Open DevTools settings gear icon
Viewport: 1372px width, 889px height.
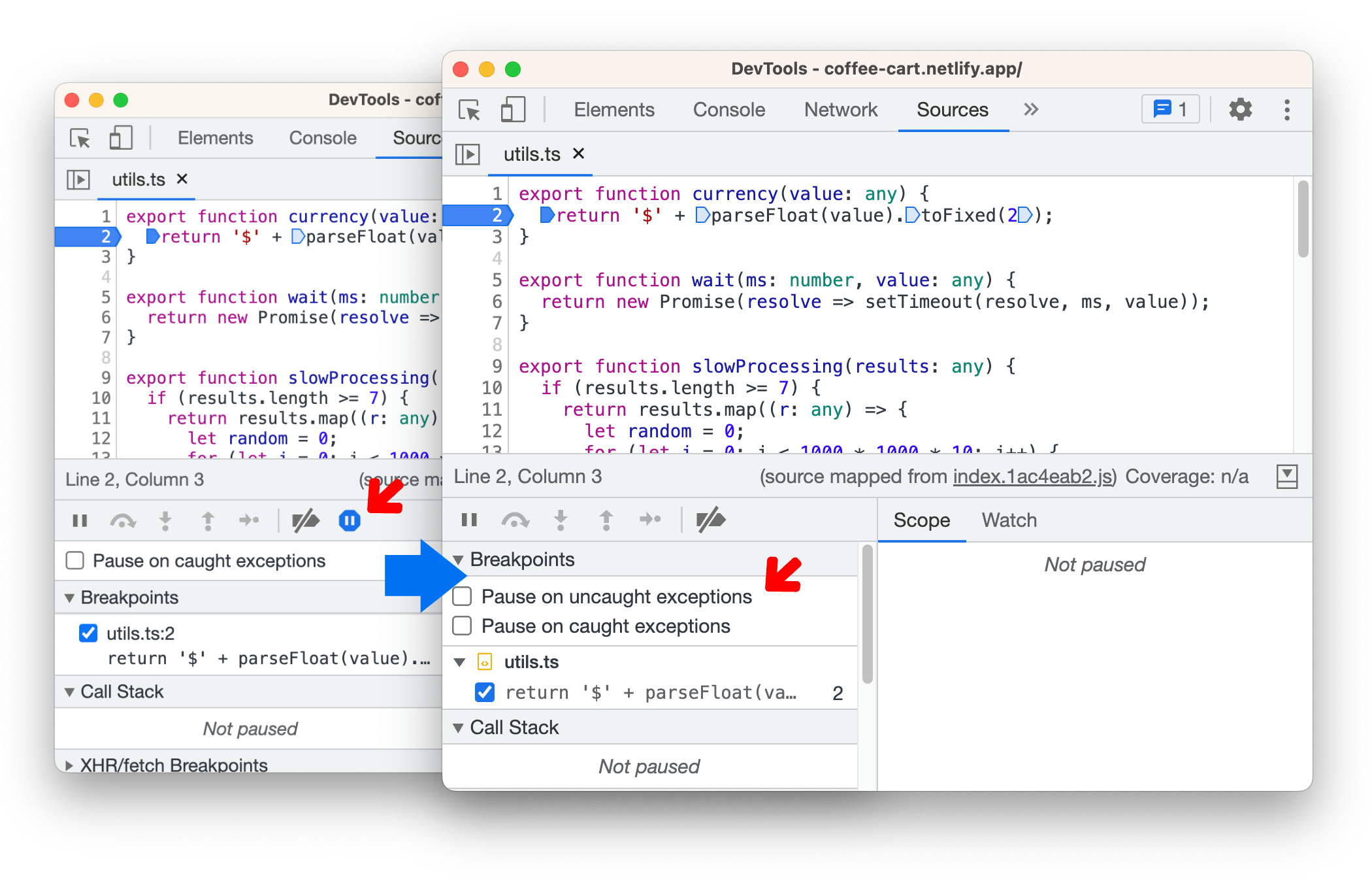(x=1240, y=109)
